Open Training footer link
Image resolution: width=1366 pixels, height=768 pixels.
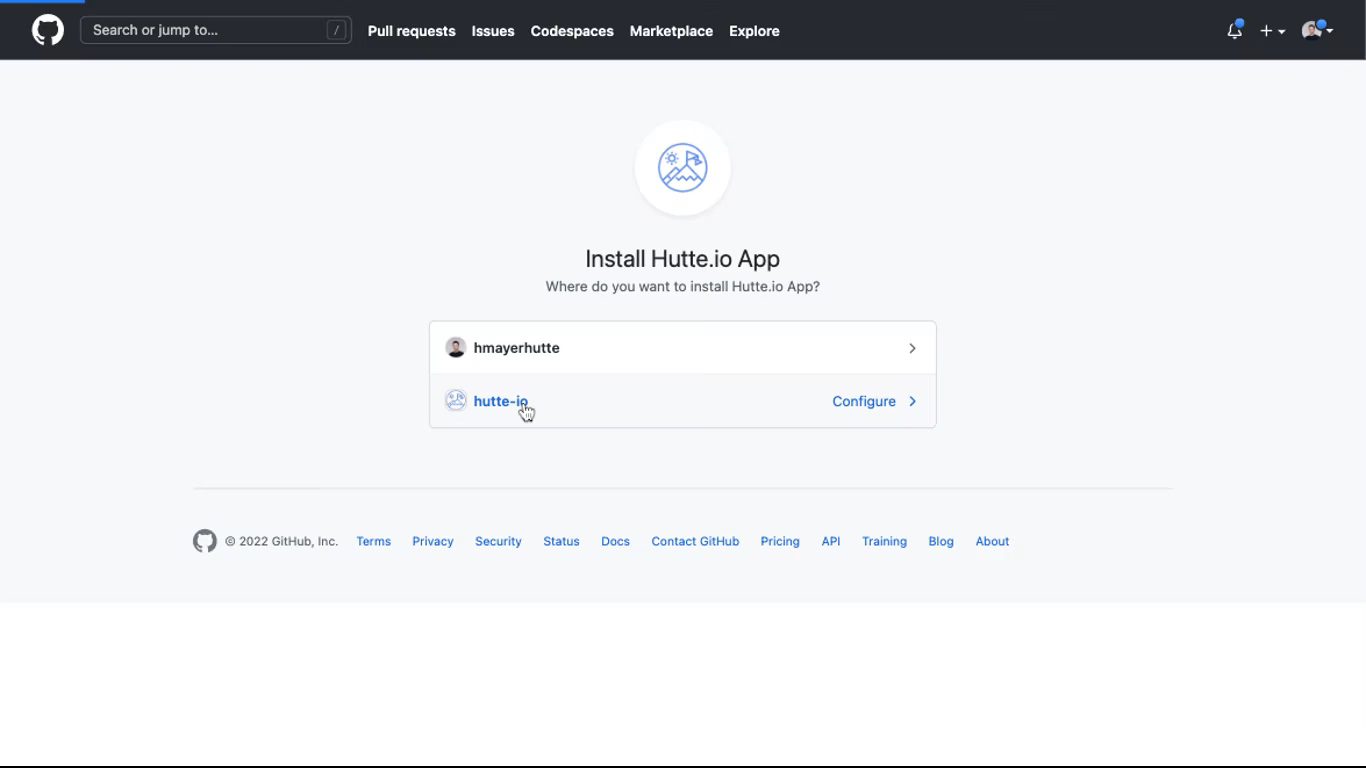(884, 541)
